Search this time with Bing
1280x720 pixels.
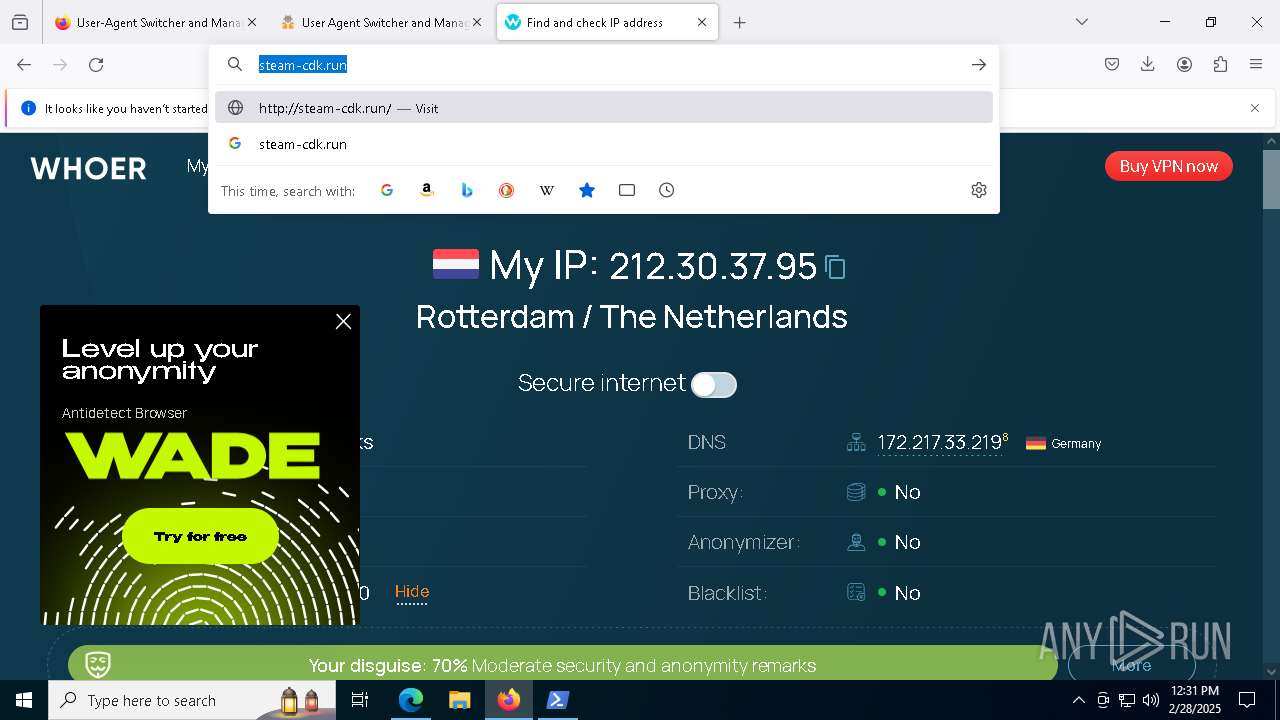tap(467, 190)
